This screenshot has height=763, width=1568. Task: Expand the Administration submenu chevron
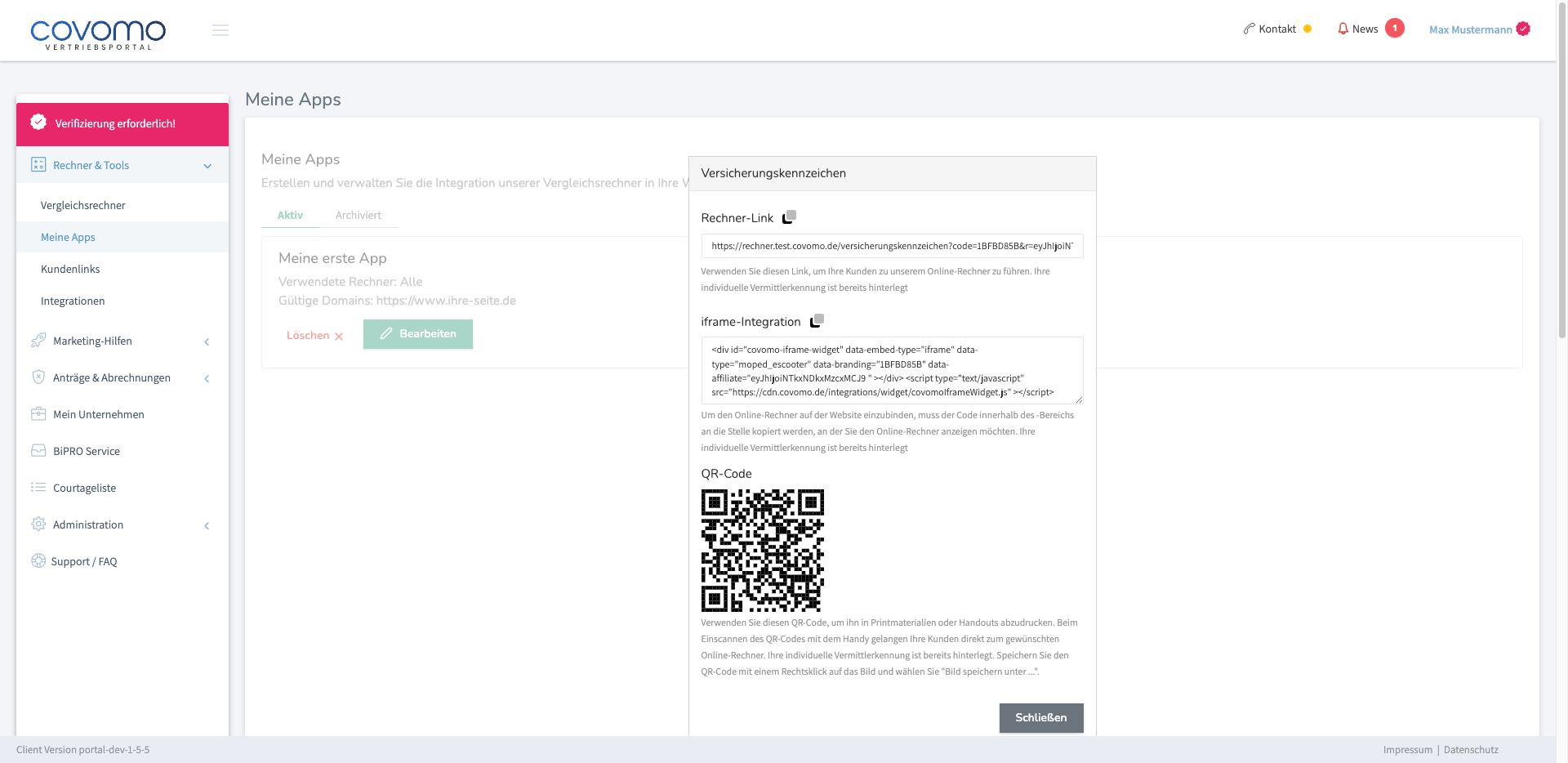tap(207, 525)
